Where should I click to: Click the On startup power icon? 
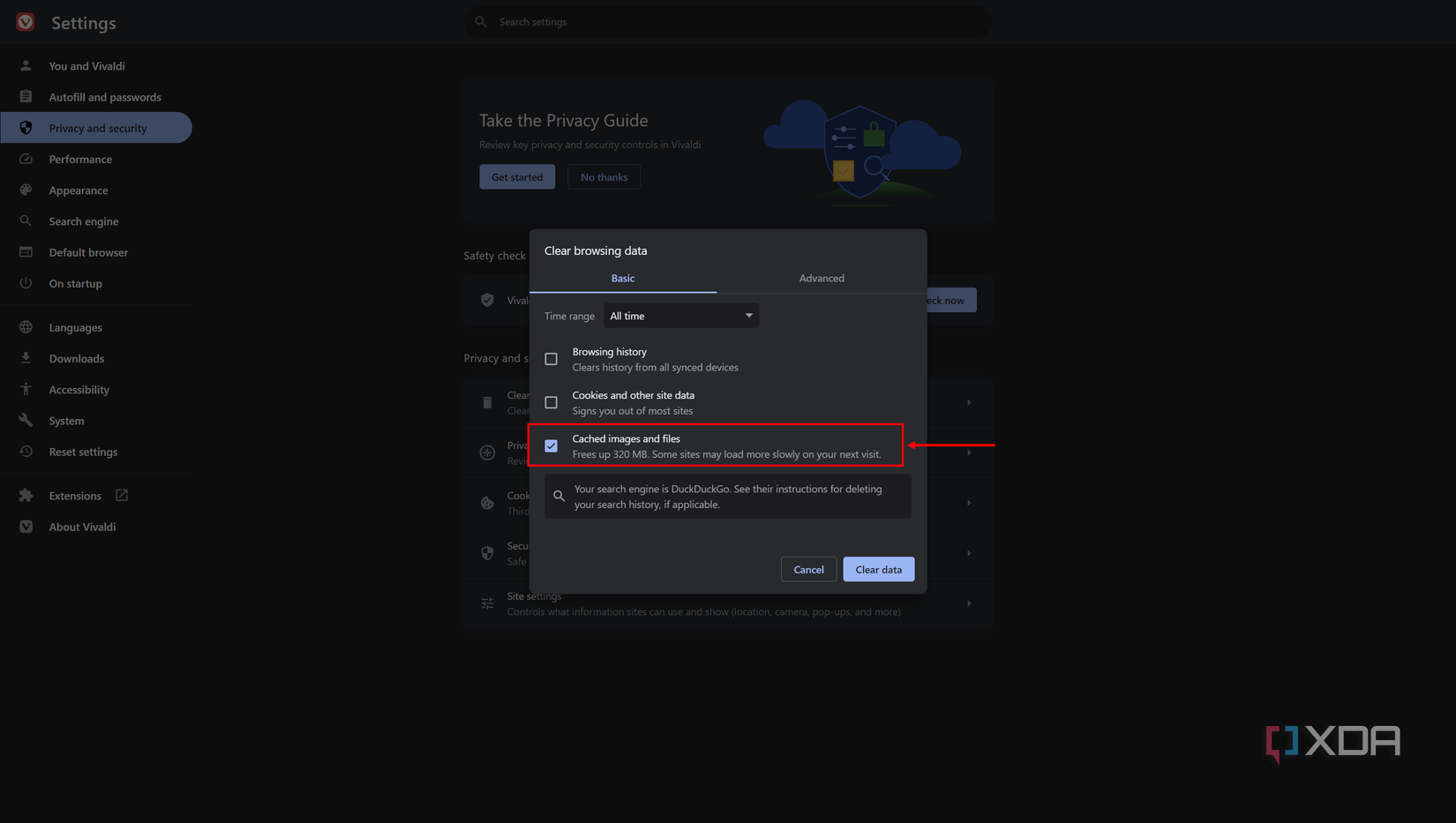pos(26,283)
